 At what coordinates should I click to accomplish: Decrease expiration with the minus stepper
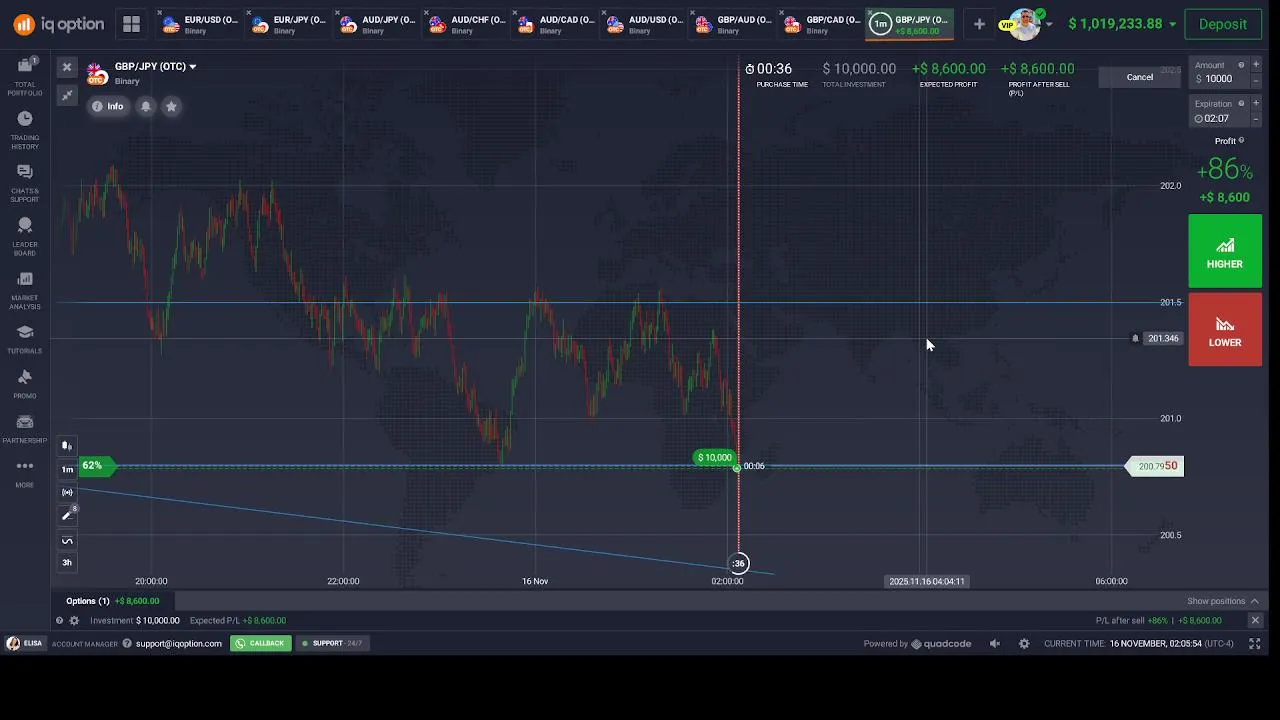(1256, 119)
